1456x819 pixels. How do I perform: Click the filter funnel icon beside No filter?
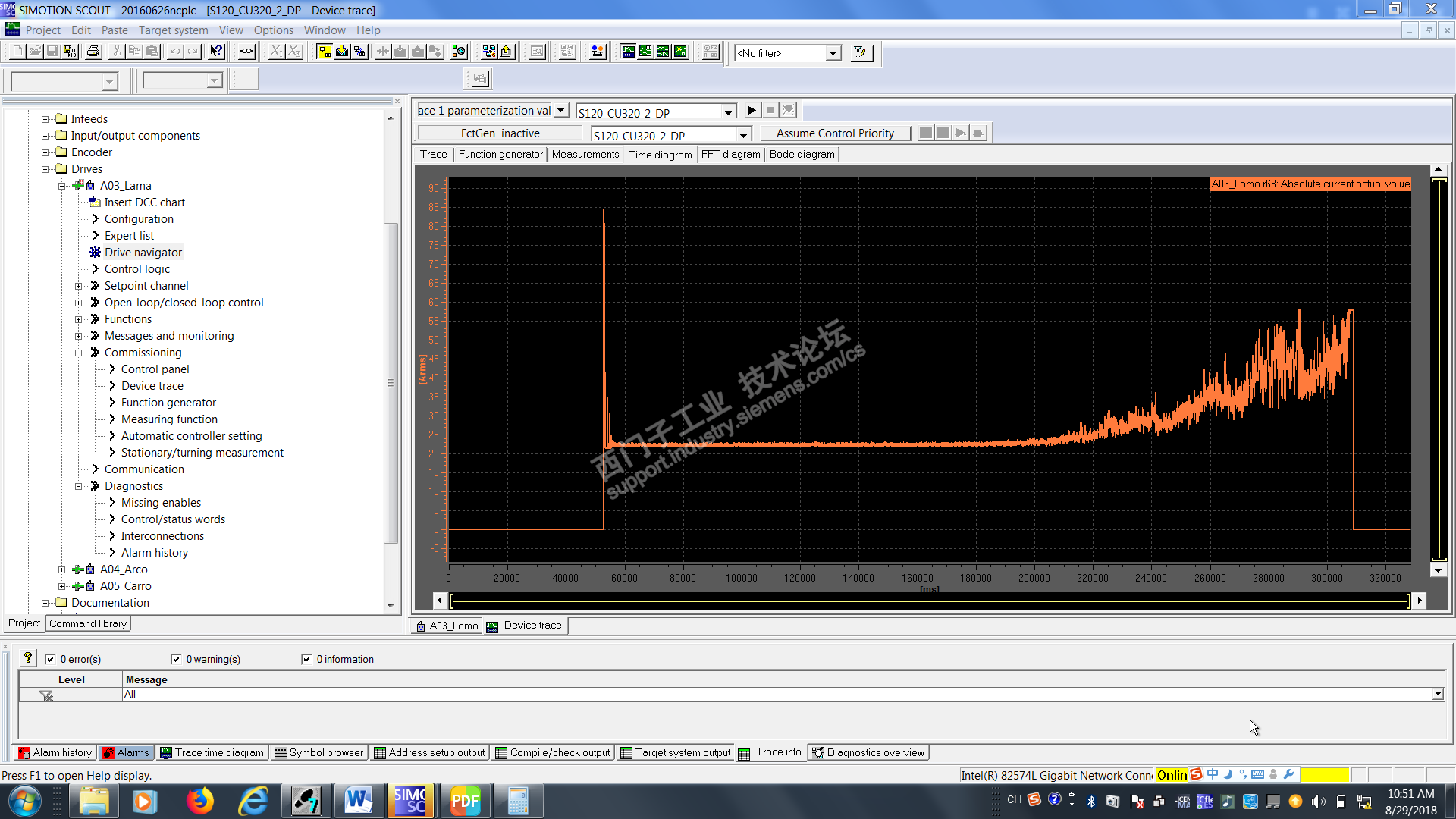860,52
